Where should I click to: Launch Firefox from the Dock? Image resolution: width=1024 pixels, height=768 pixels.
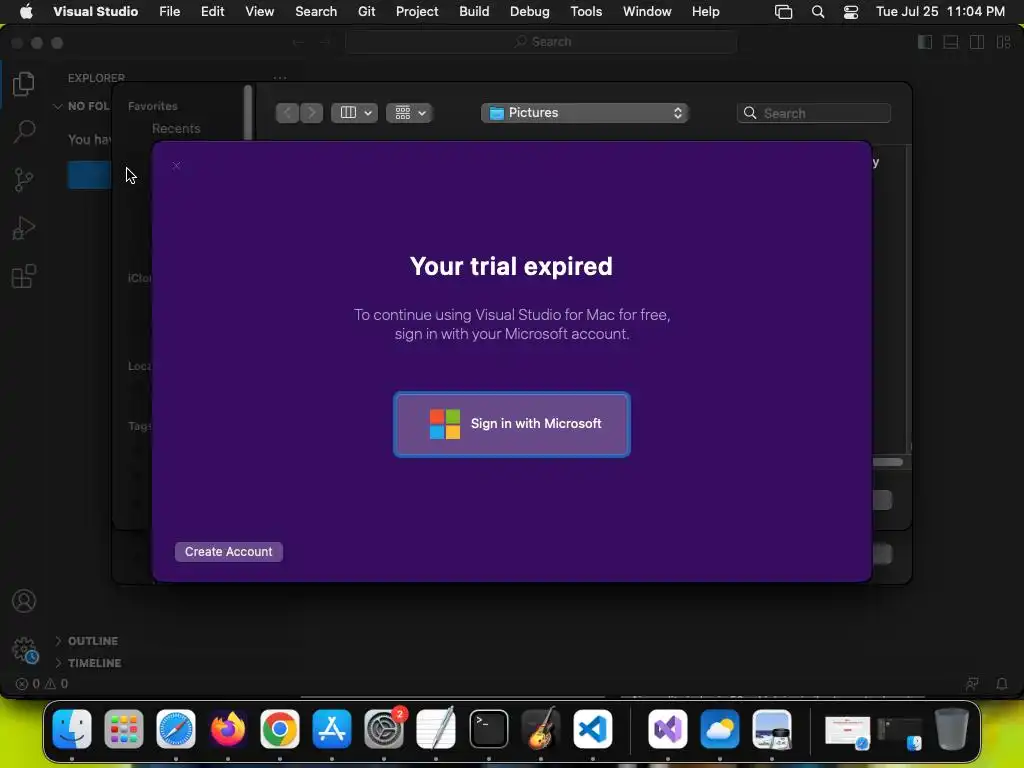[228, 729]
